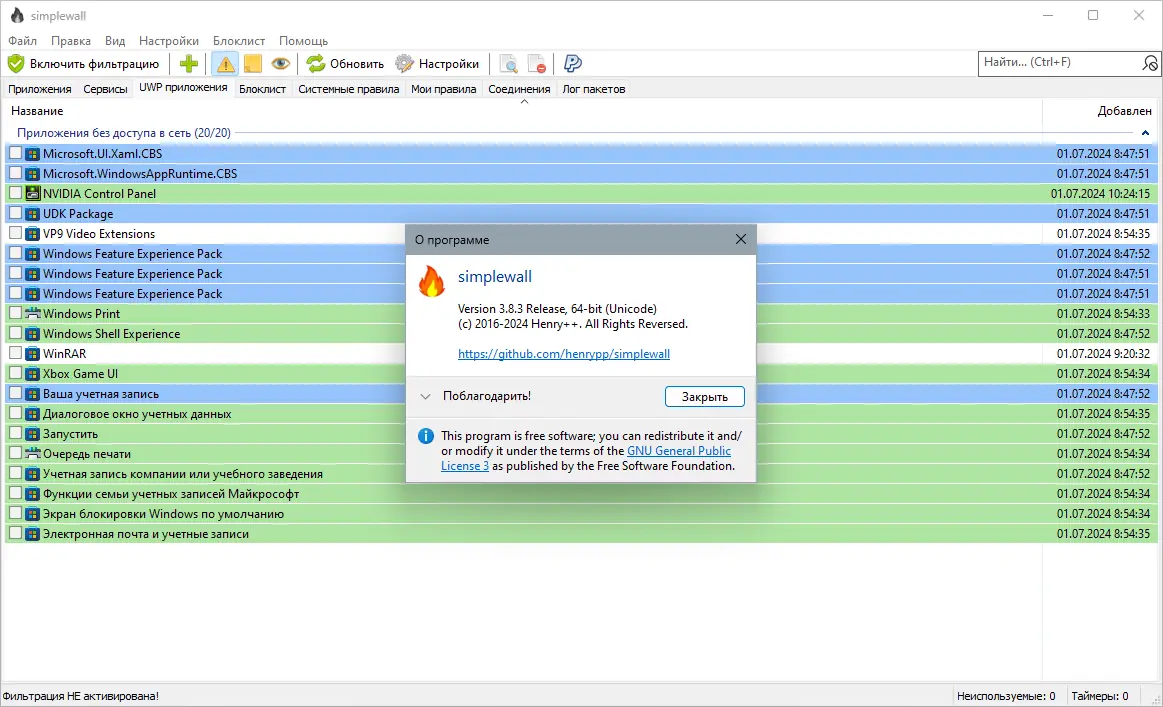Click the Экран блокировки Windows row icon

pyautogui.click(x=33, y=514)
